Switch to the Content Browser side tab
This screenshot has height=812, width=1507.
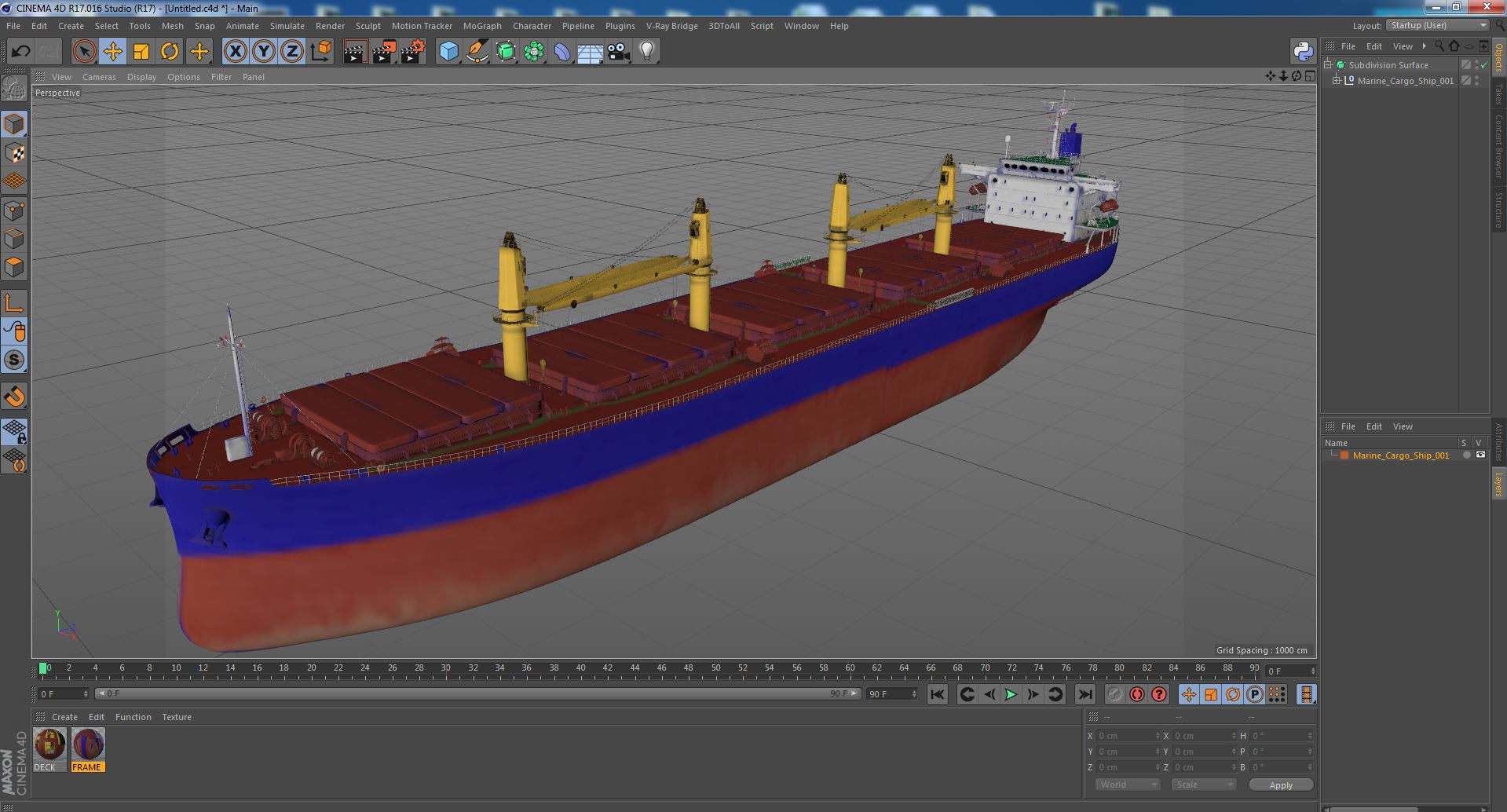click(x=1498, y=146)
